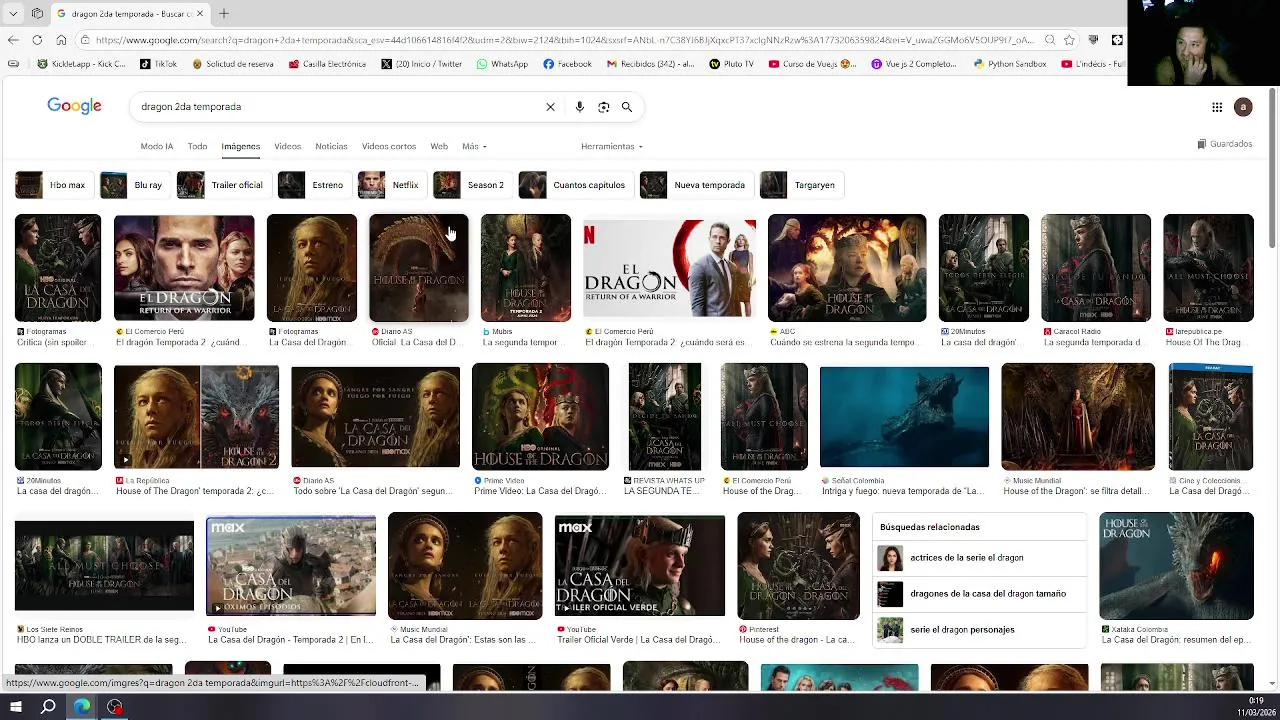Open Pluto TV bookmark
This screenshot has width=1280, height=720.
731,64
